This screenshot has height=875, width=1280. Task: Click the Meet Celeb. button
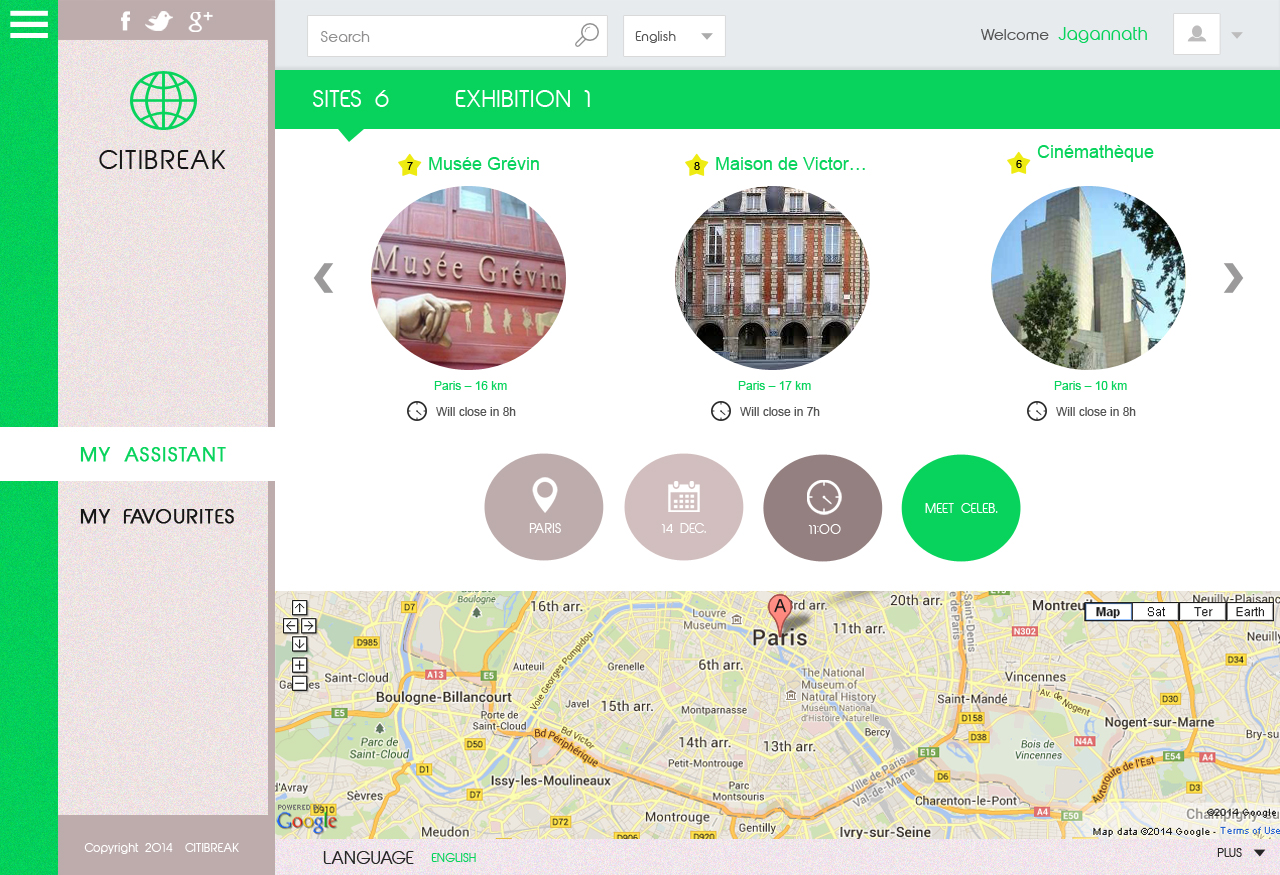[961, 508]
